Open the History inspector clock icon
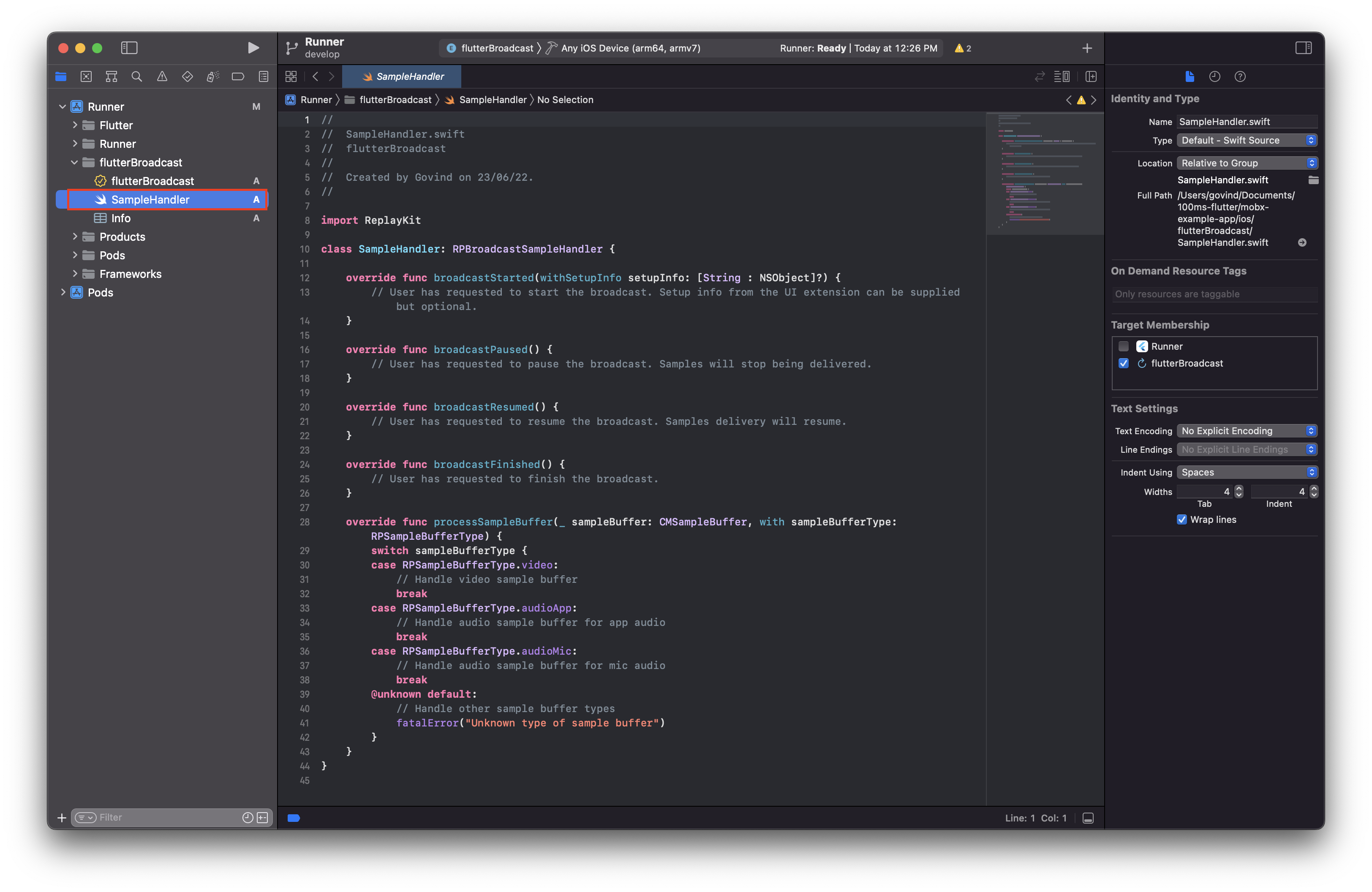 1214,76
